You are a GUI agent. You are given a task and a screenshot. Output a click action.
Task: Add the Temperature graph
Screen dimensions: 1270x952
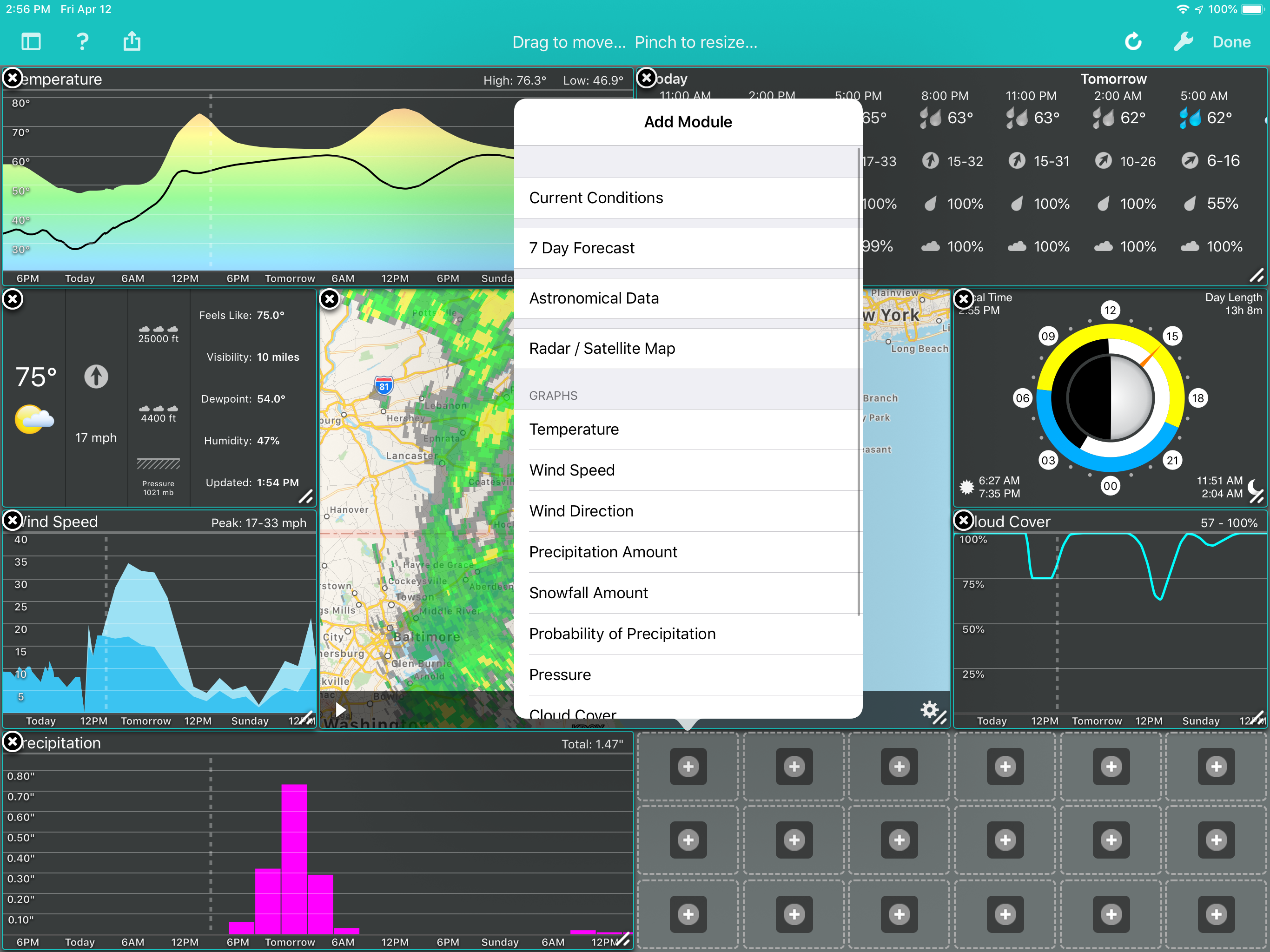[688, 430]
